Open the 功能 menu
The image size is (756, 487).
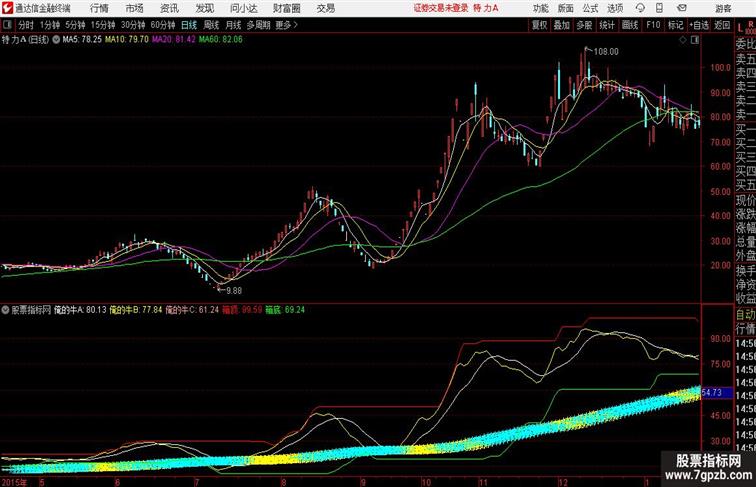click(540, 8)
